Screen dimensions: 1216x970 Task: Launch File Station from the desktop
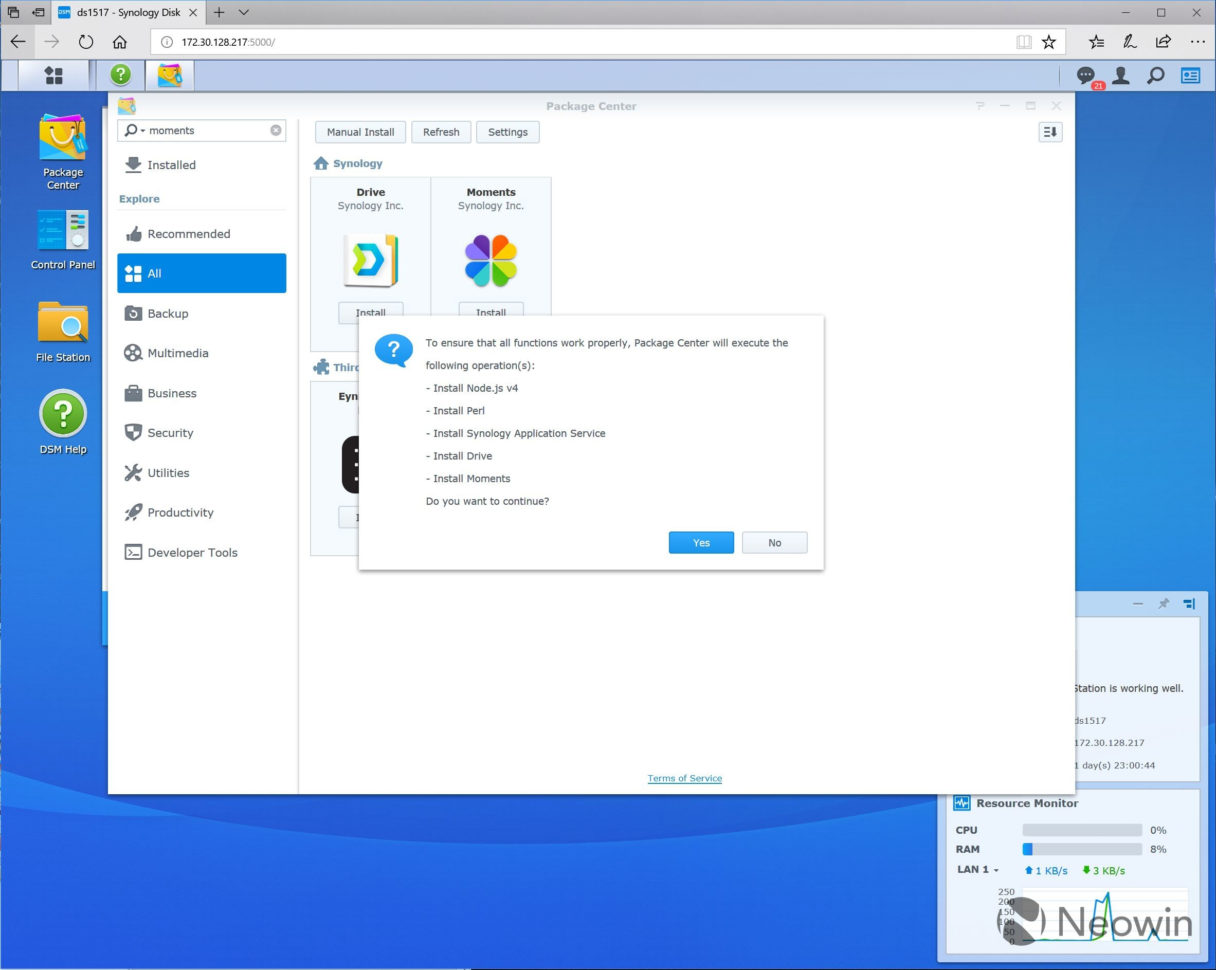pos(62,330)
